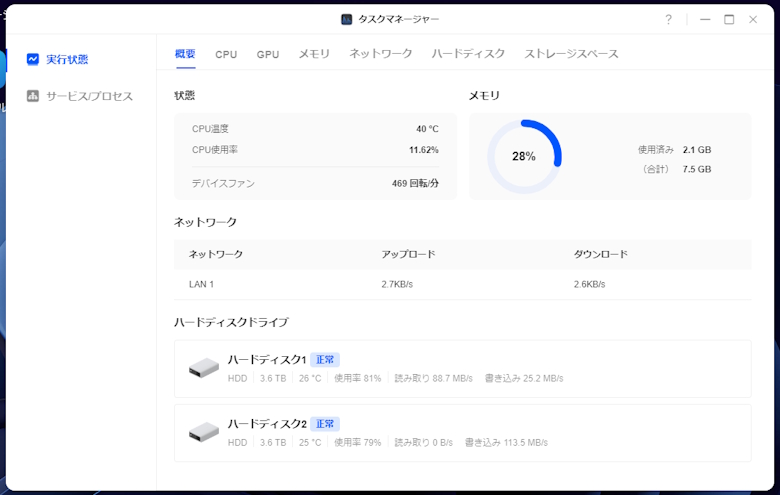
Task: Go to the ネットワーク tab
Action: 380,54
